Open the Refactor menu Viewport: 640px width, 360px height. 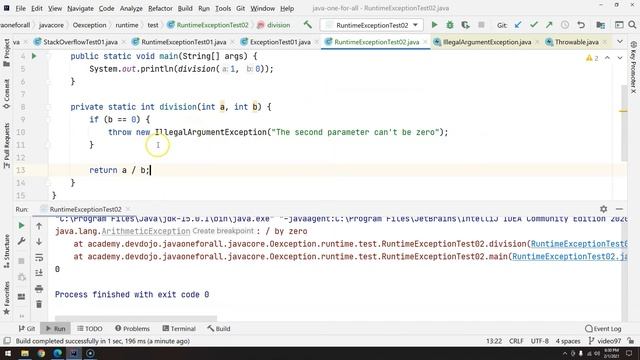(160, 8)
